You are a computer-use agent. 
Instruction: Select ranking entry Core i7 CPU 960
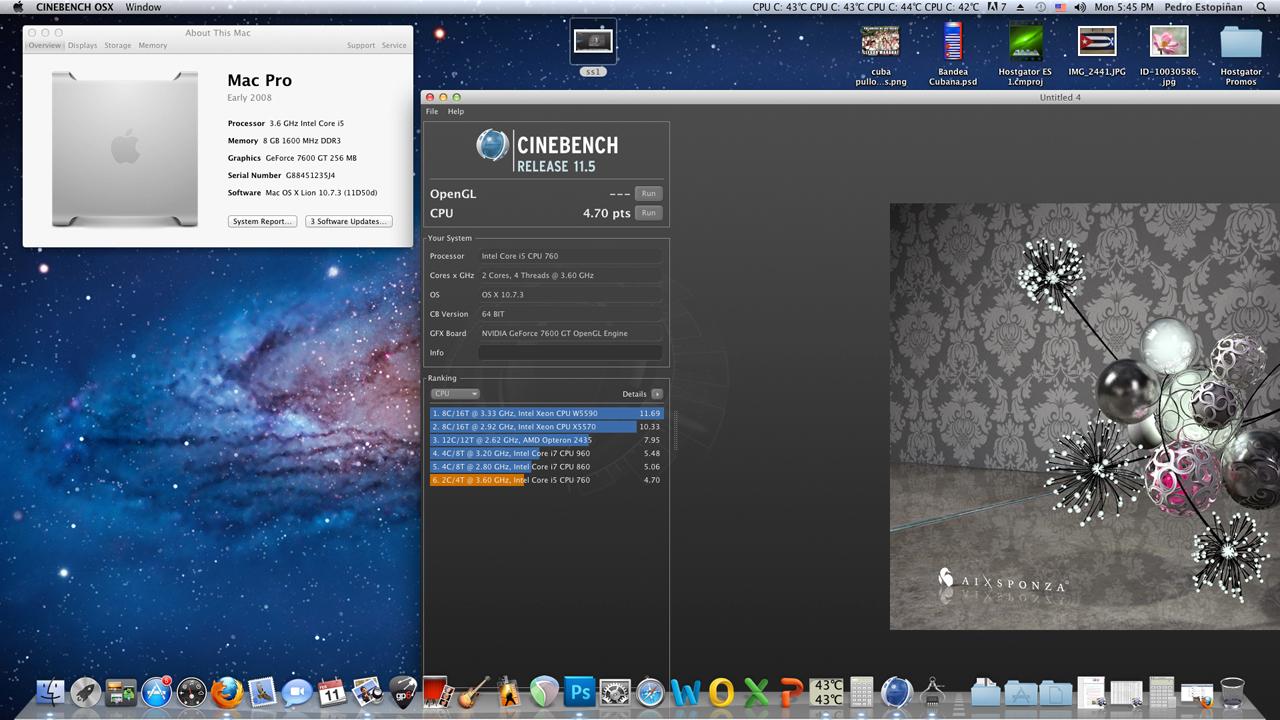pos(547,453)
